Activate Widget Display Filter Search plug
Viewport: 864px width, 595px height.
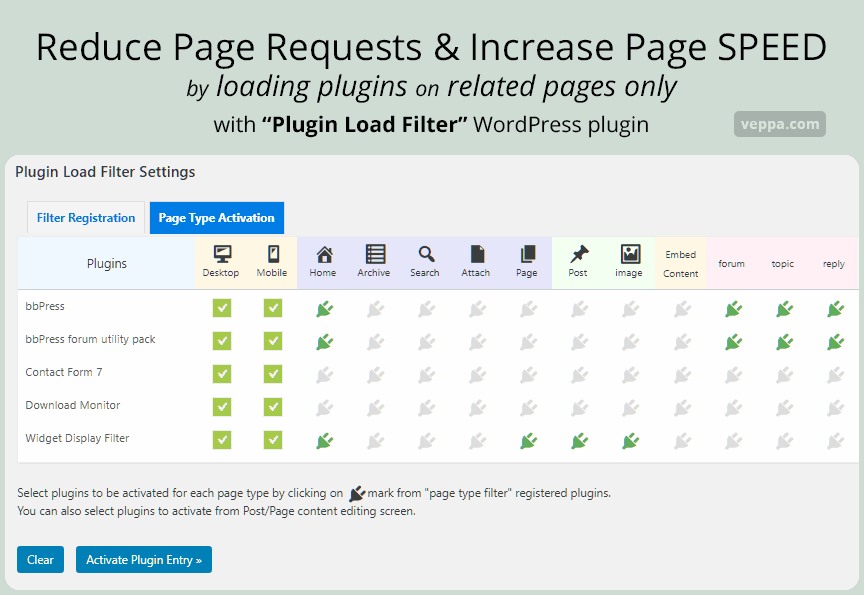pyautogui.click(x=426, y=441)
